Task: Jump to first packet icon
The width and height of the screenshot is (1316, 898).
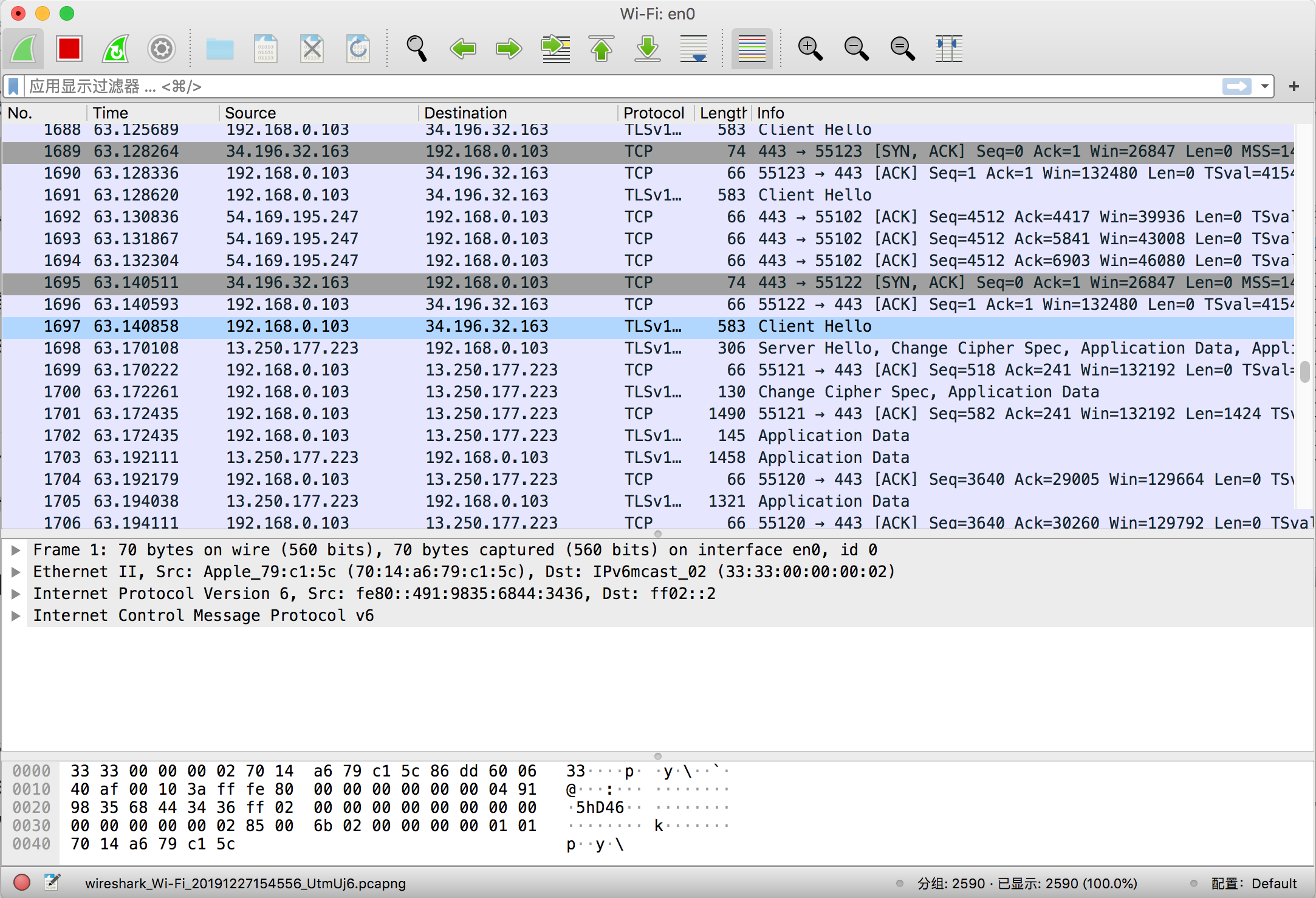Action: click(x=601, y=49)
